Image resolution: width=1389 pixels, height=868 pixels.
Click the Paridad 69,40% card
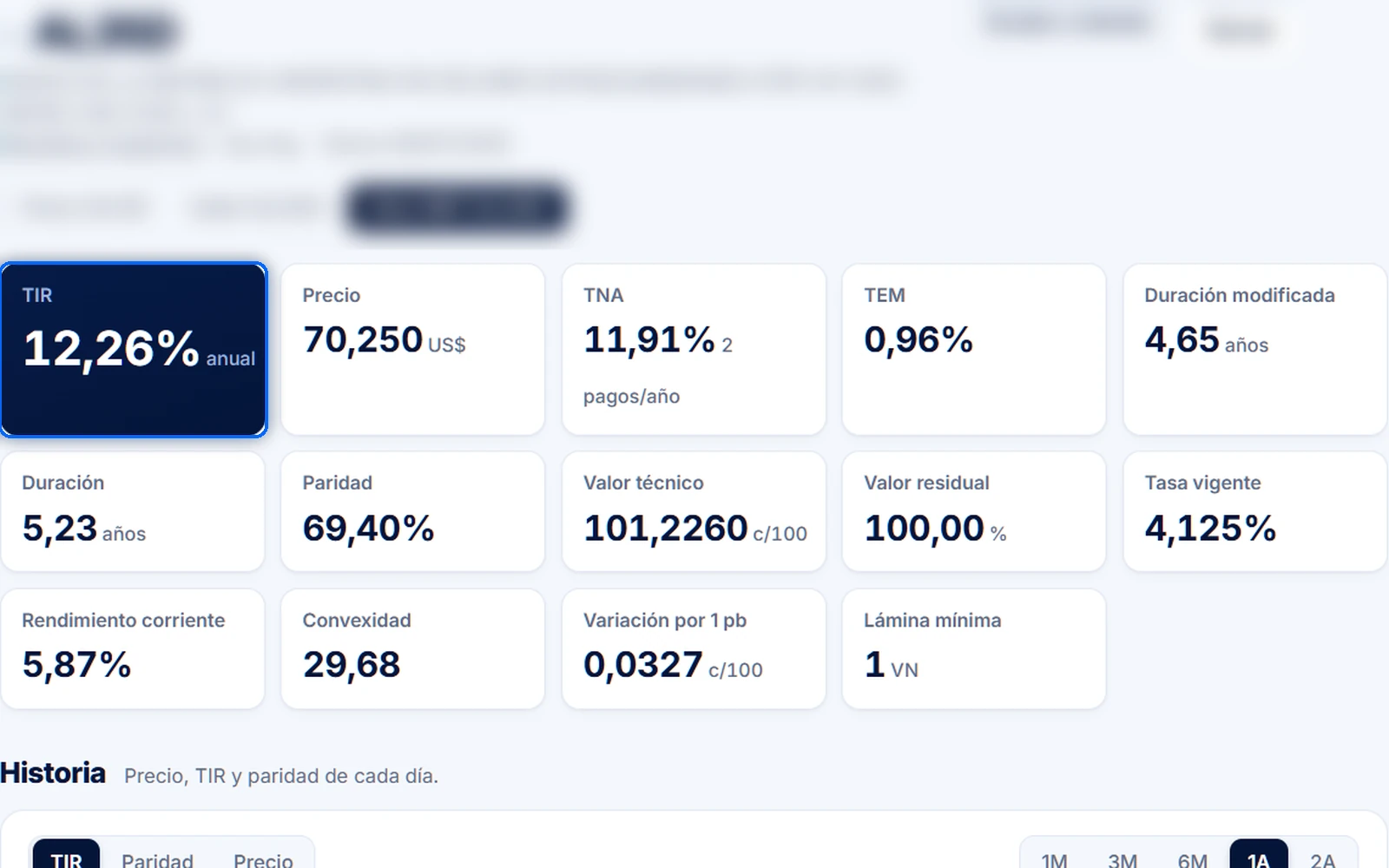413,511
